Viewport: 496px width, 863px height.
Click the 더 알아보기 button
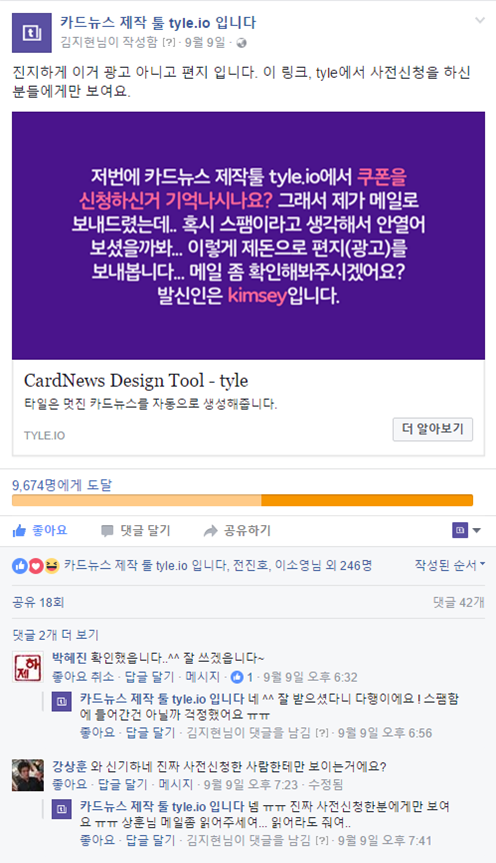pyautogui.click(x=433, y=429)
